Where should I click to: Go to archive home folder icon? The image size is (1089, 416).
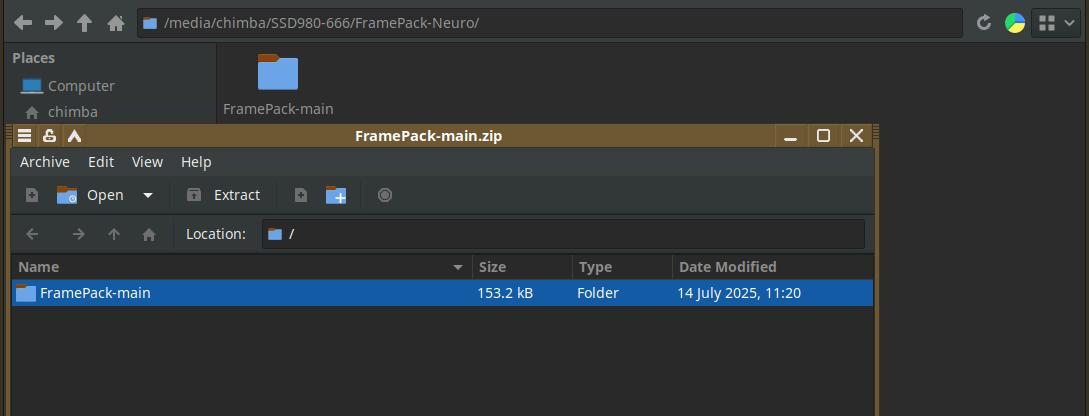tap(149, 234)
